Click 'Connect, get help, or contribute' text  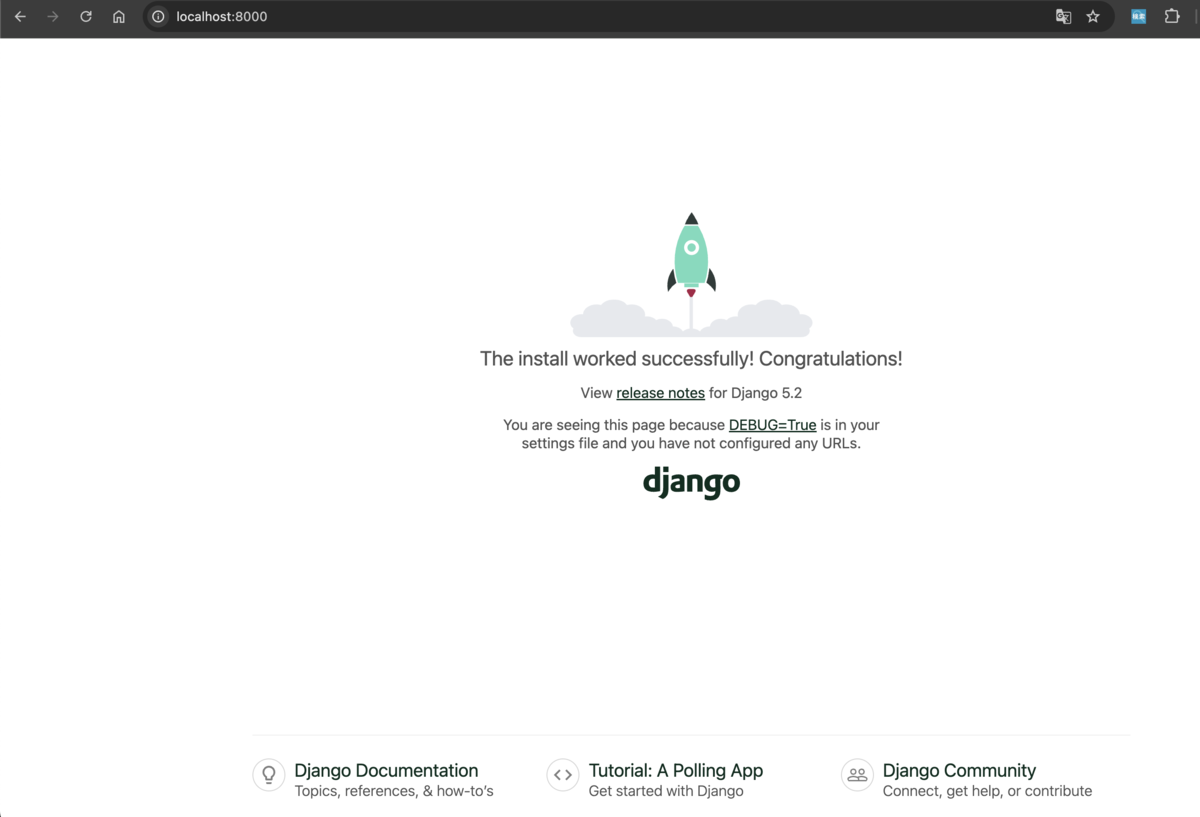(987, 791)
